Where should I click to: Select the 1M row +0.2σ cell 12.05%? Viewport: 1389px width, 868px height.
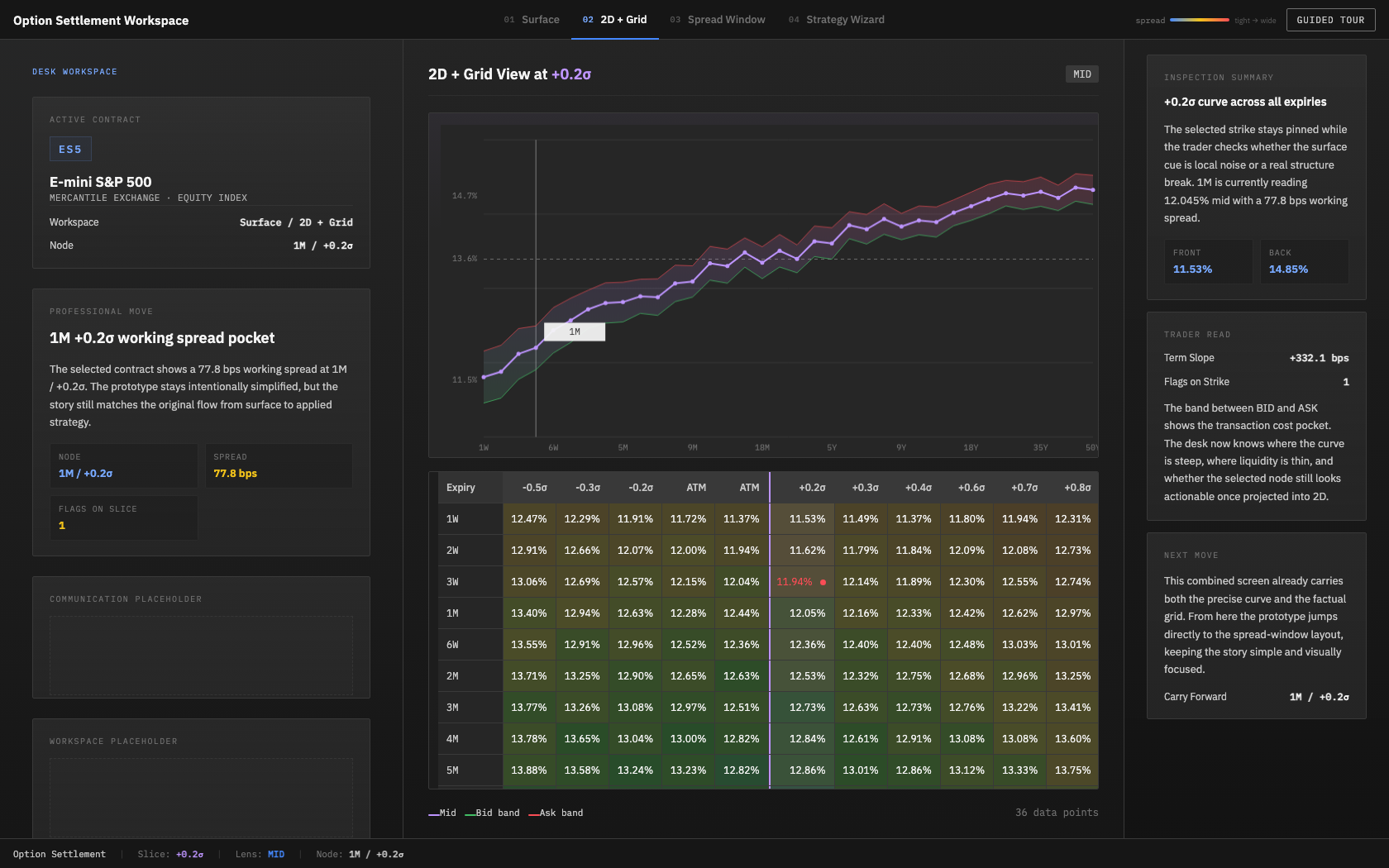[802, 613]
